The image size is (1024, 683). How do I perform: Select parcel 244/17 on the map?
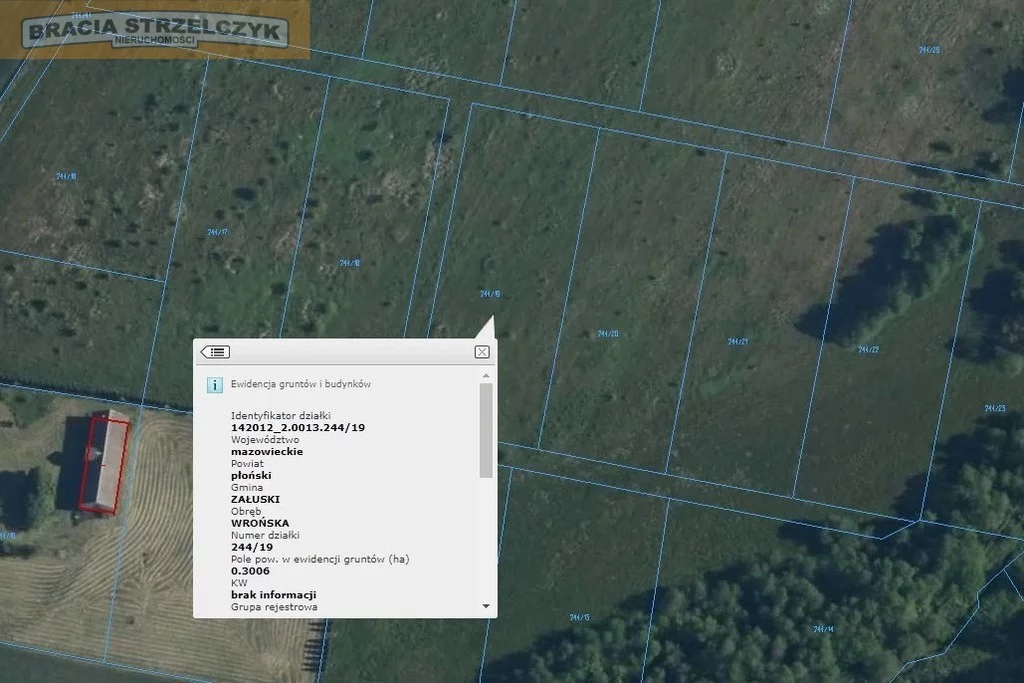tap(217, 232)
